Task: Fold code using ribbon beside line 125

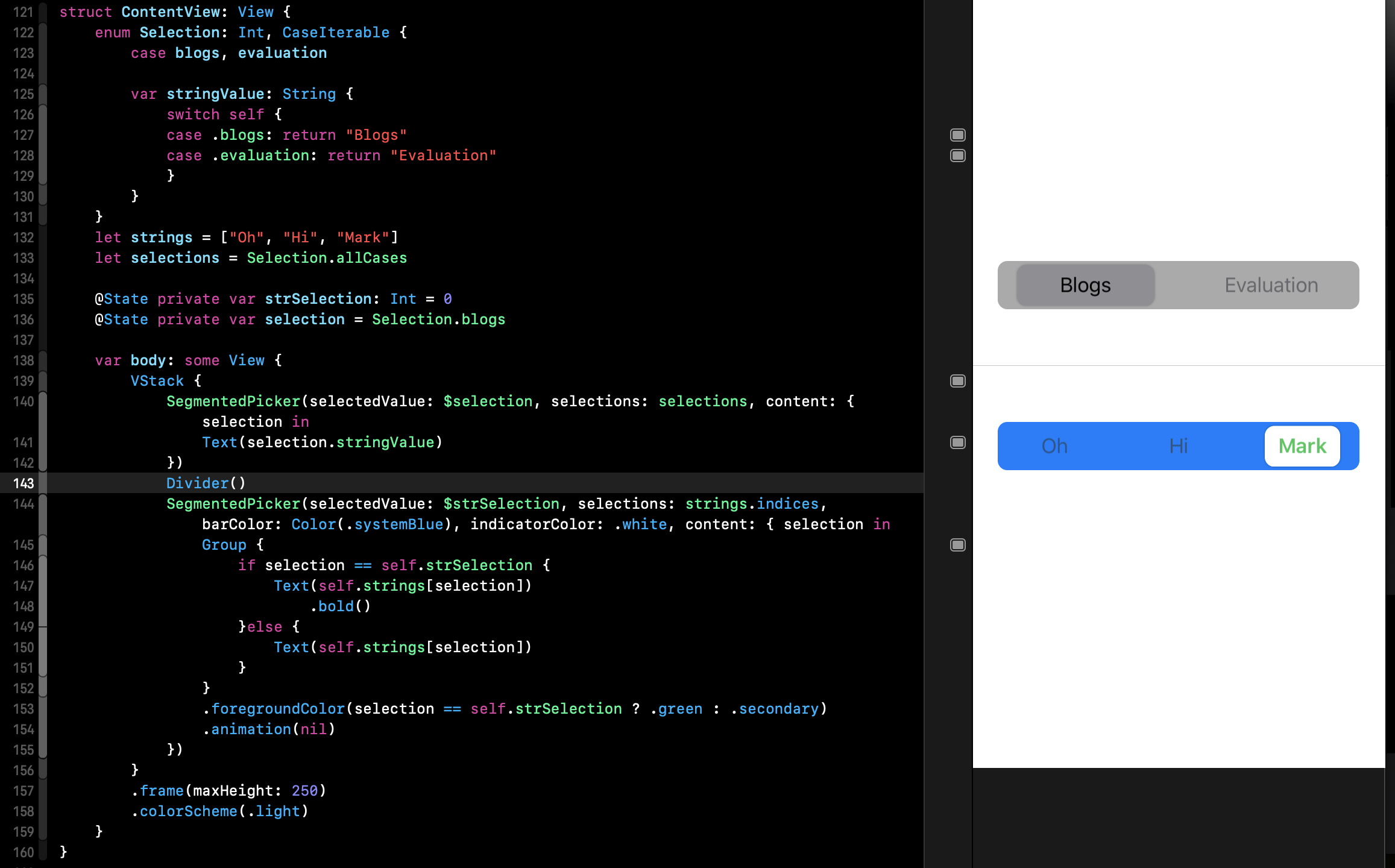Action: pyautogui.click(x=43, y=94)
